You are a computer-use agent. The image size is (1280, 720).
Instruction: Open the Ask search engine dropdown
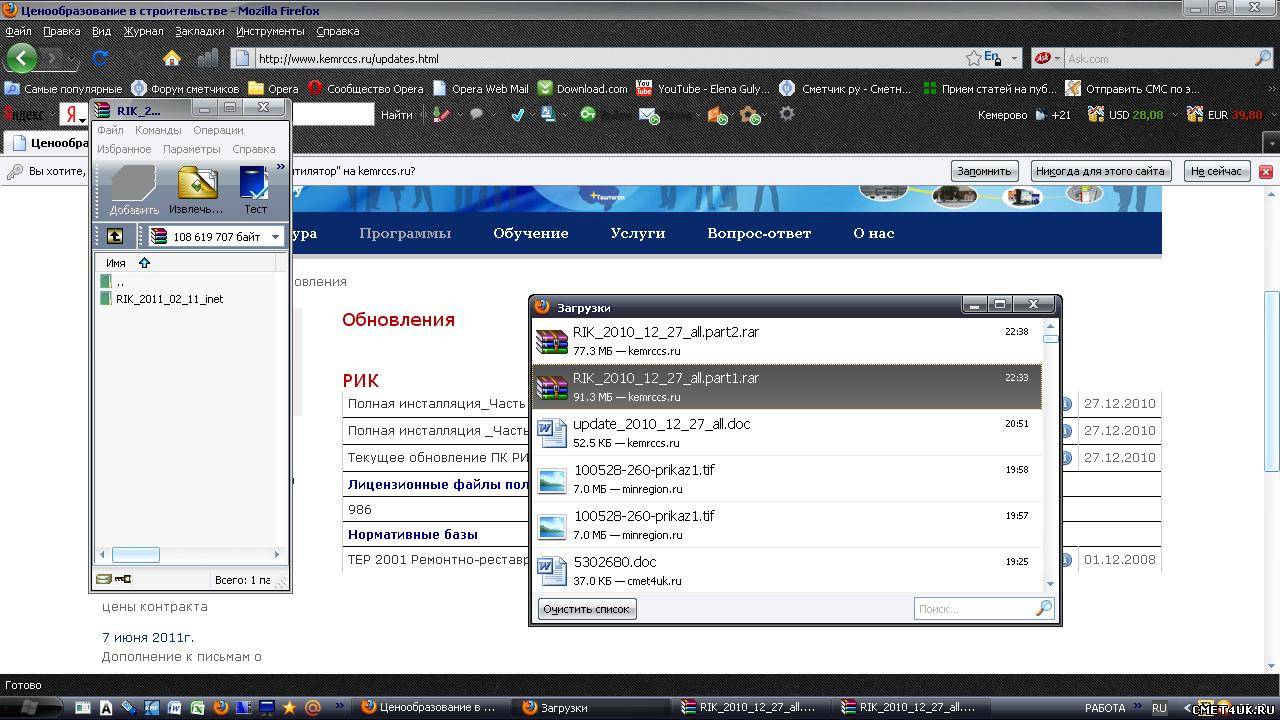[x=1047, y=58]
